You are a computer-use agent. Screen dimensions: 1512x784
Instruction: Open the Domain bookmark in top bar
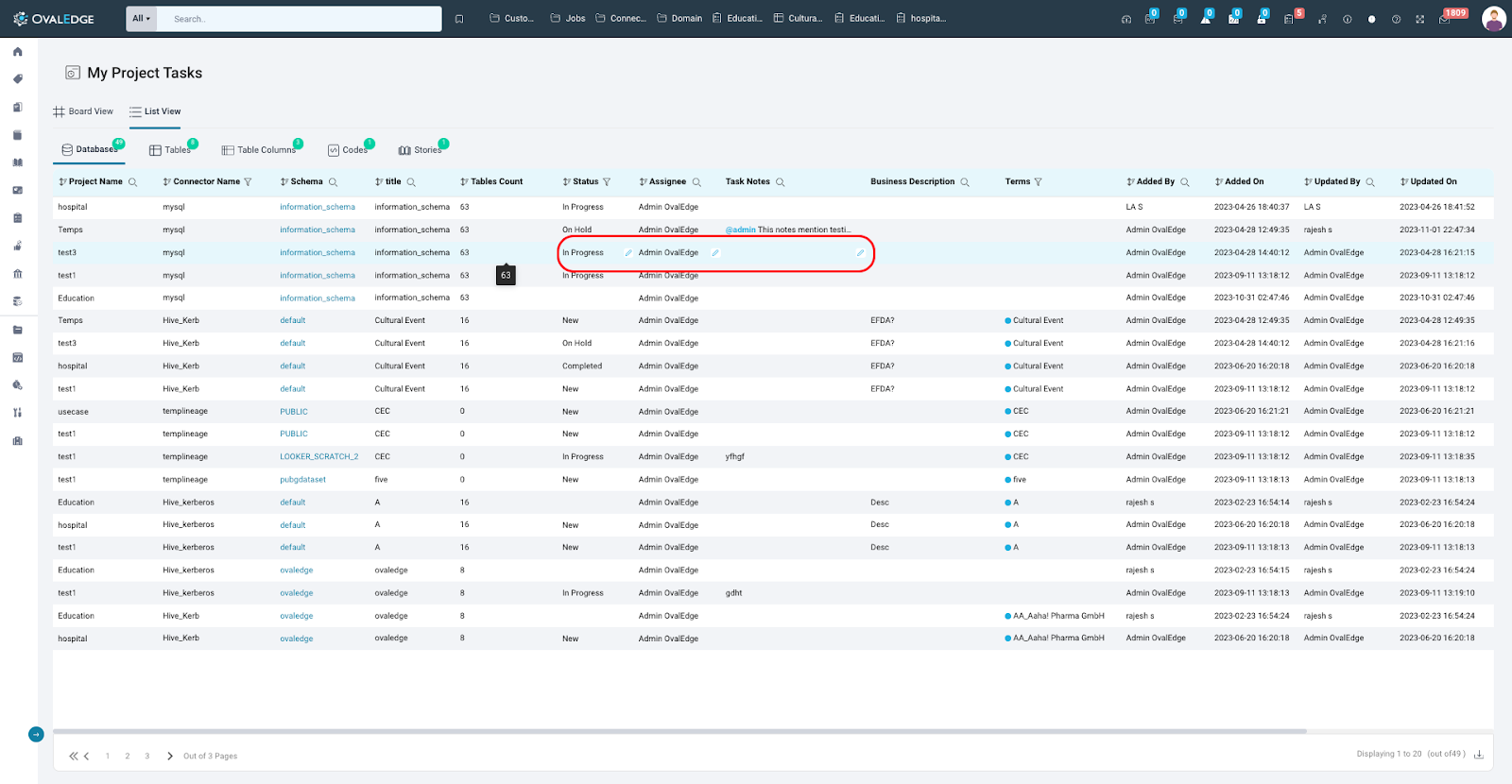click(x=679, y=18)
